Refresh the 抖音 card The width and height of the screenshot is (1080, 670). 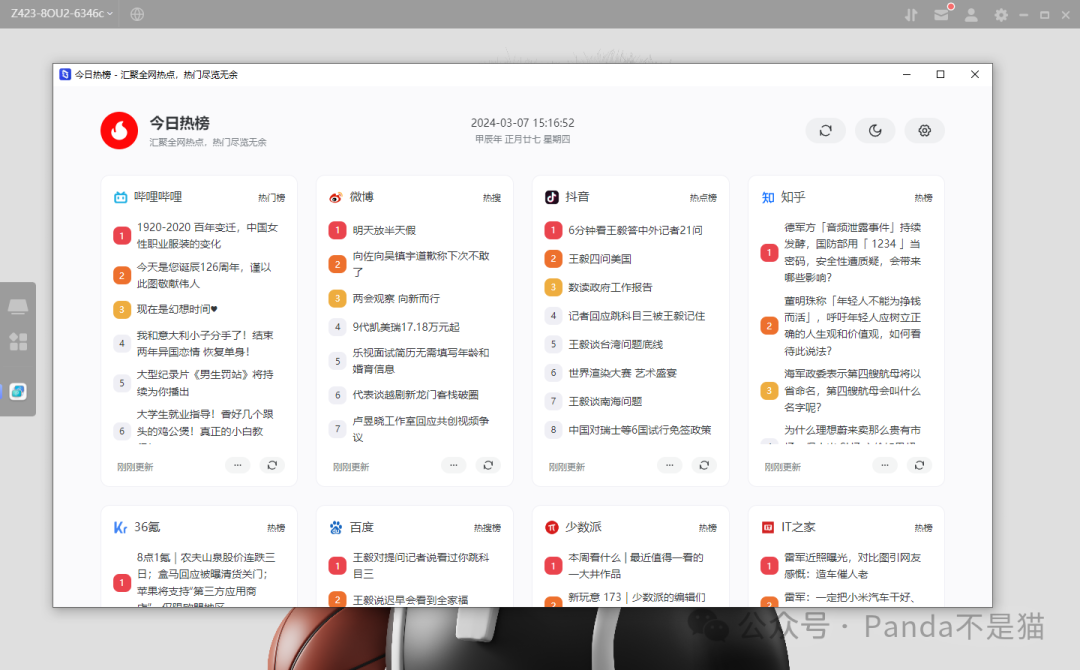704,465
